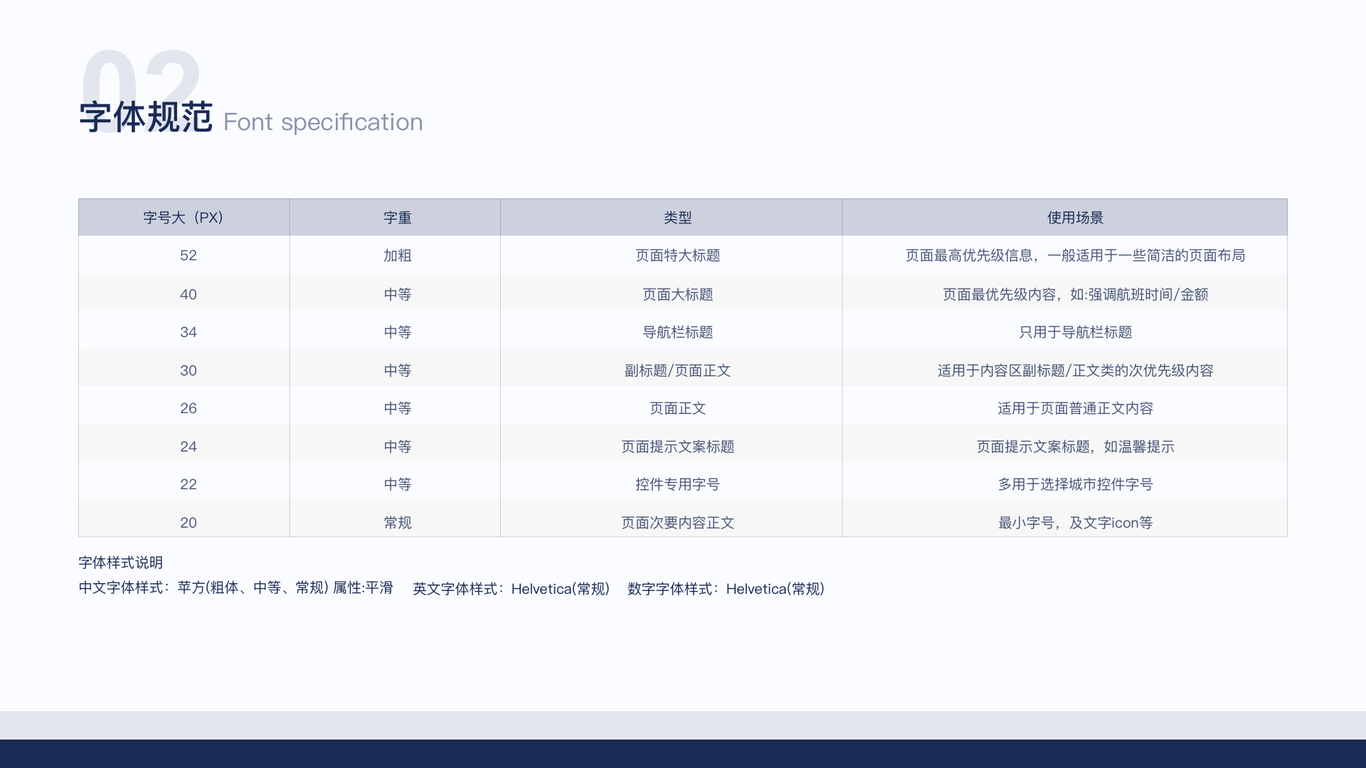Select the usage text "最小字号，及文字icon等"
Screen dimensions: 1366x768
pyautogui.click(x=1076, y=522)
